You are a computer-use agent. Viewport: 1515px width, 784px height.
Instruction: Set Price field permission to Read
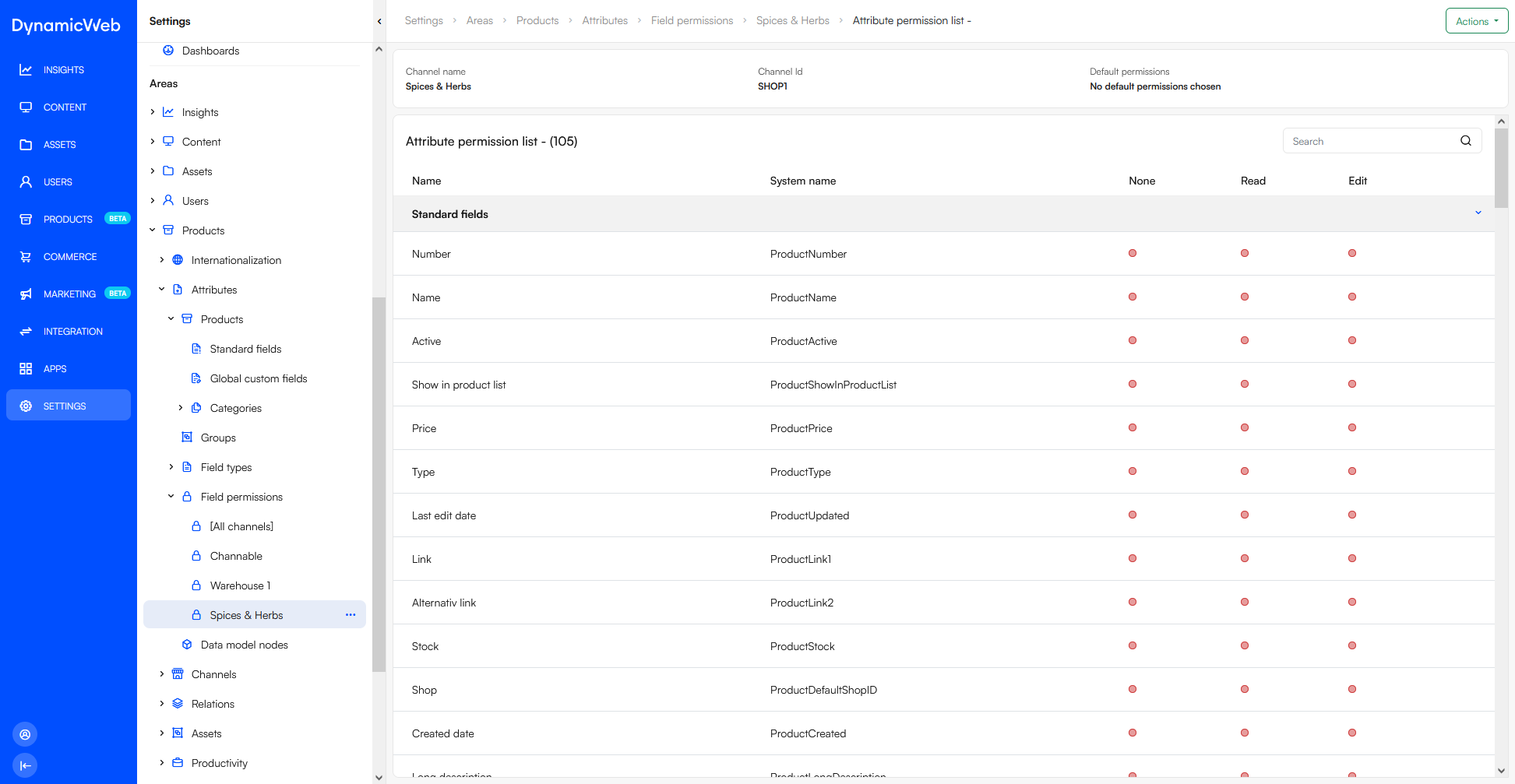tap(1245, 427)
